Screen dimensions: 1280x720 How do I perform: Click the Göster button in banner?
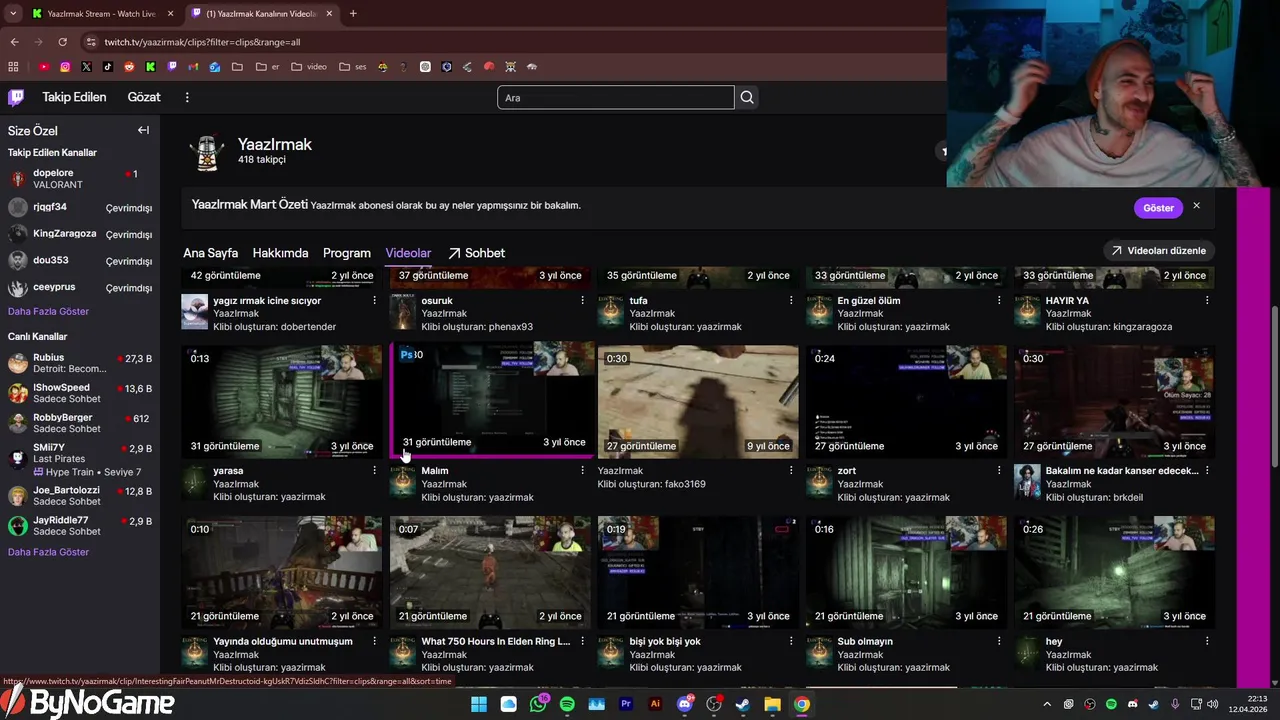(x=1158, y=208)
